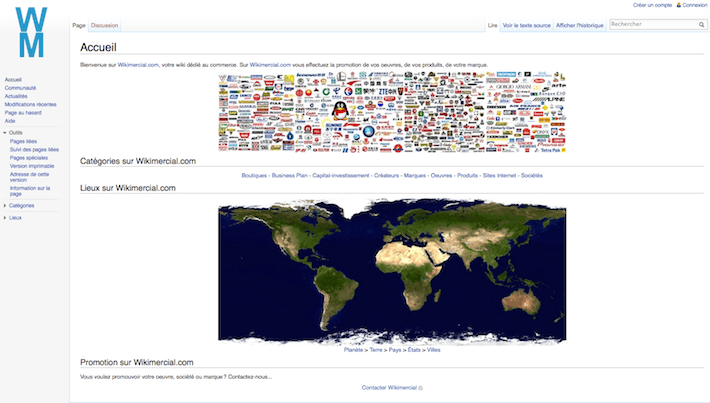Open Créateurs category link
The image size is (710, 403).
pyautogui.click(x=386, y=175)
